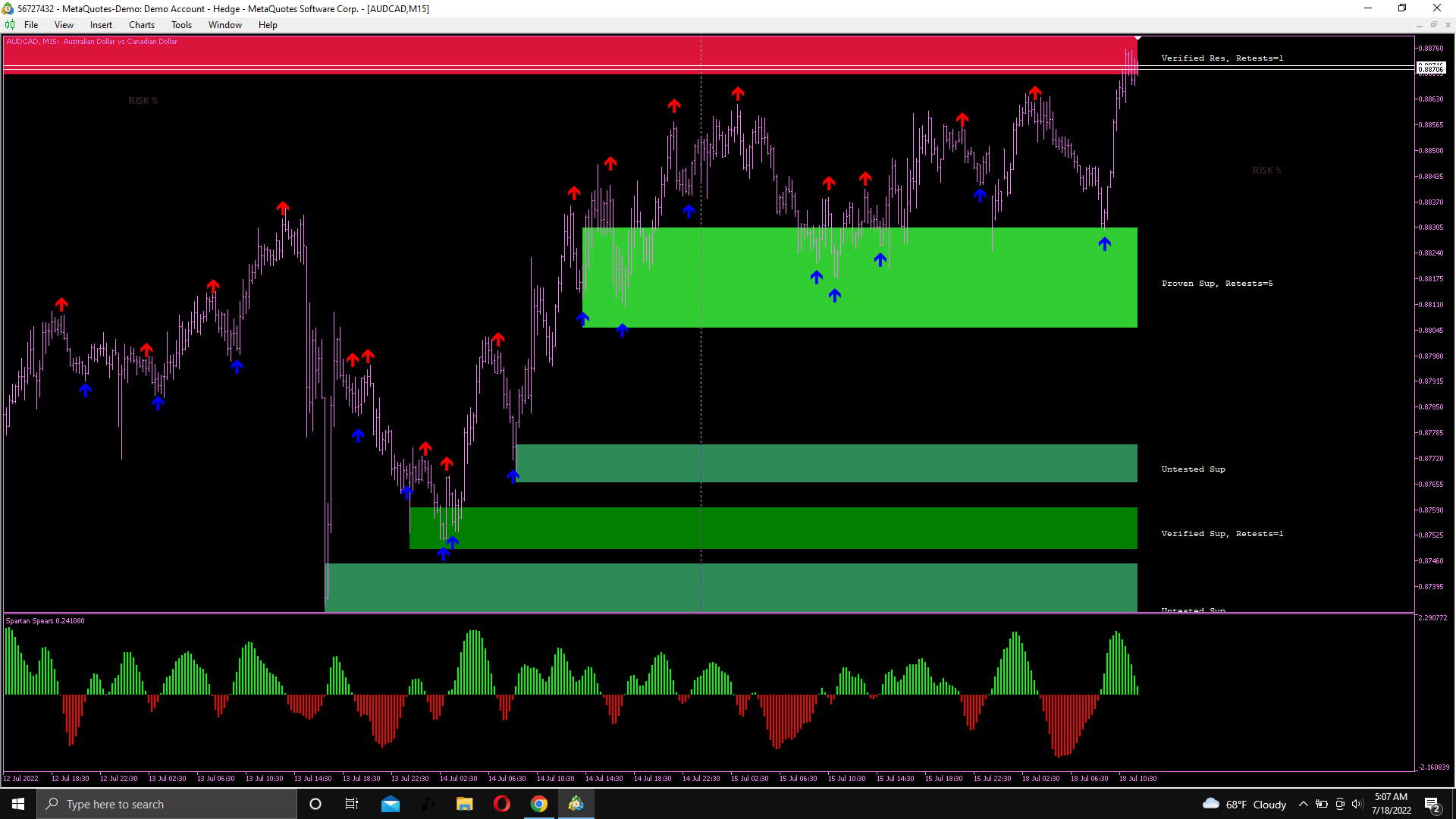Open the Tools menu
The width and height of the screenshot is (1456, 819).
coord(181,25)
